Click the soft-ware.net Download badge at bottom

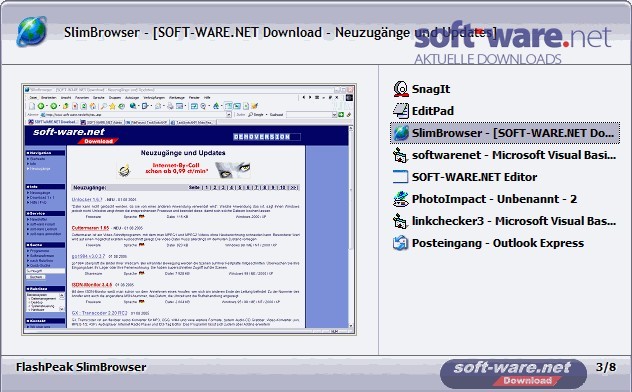coord(513,374)
